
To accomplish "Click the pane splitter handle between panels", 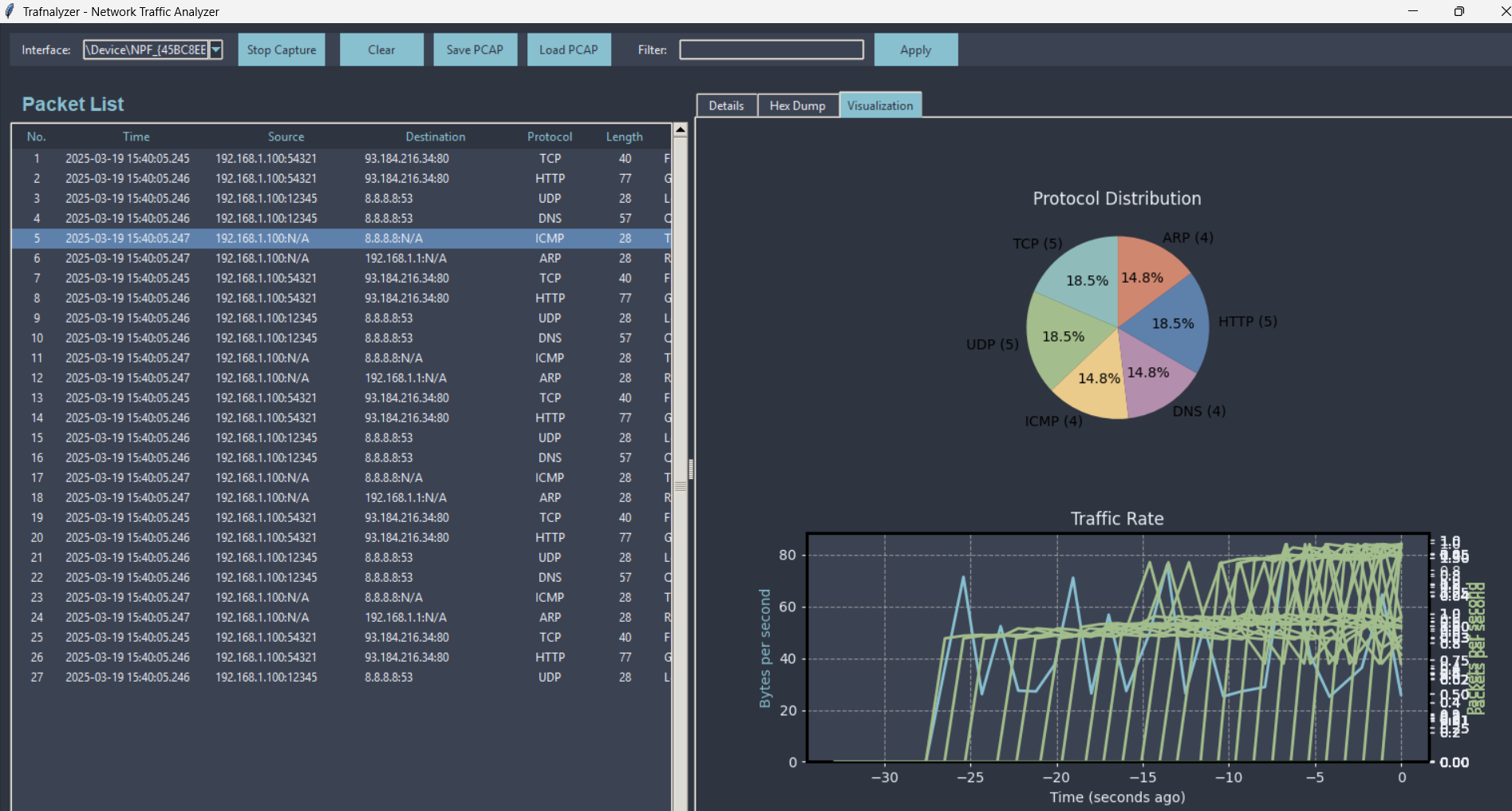I will click(x=691, y=469).
